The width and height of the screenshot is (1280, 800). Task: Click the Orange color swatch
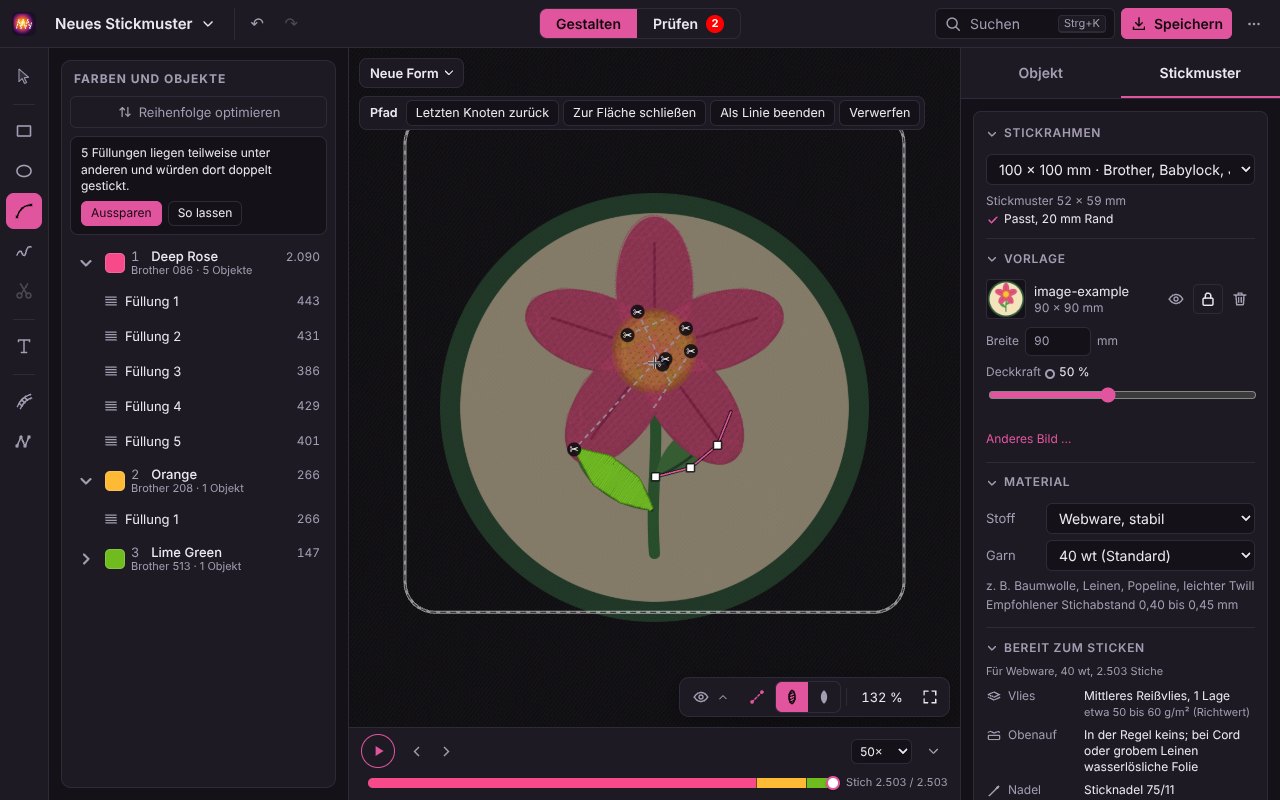tap(115, 481)
